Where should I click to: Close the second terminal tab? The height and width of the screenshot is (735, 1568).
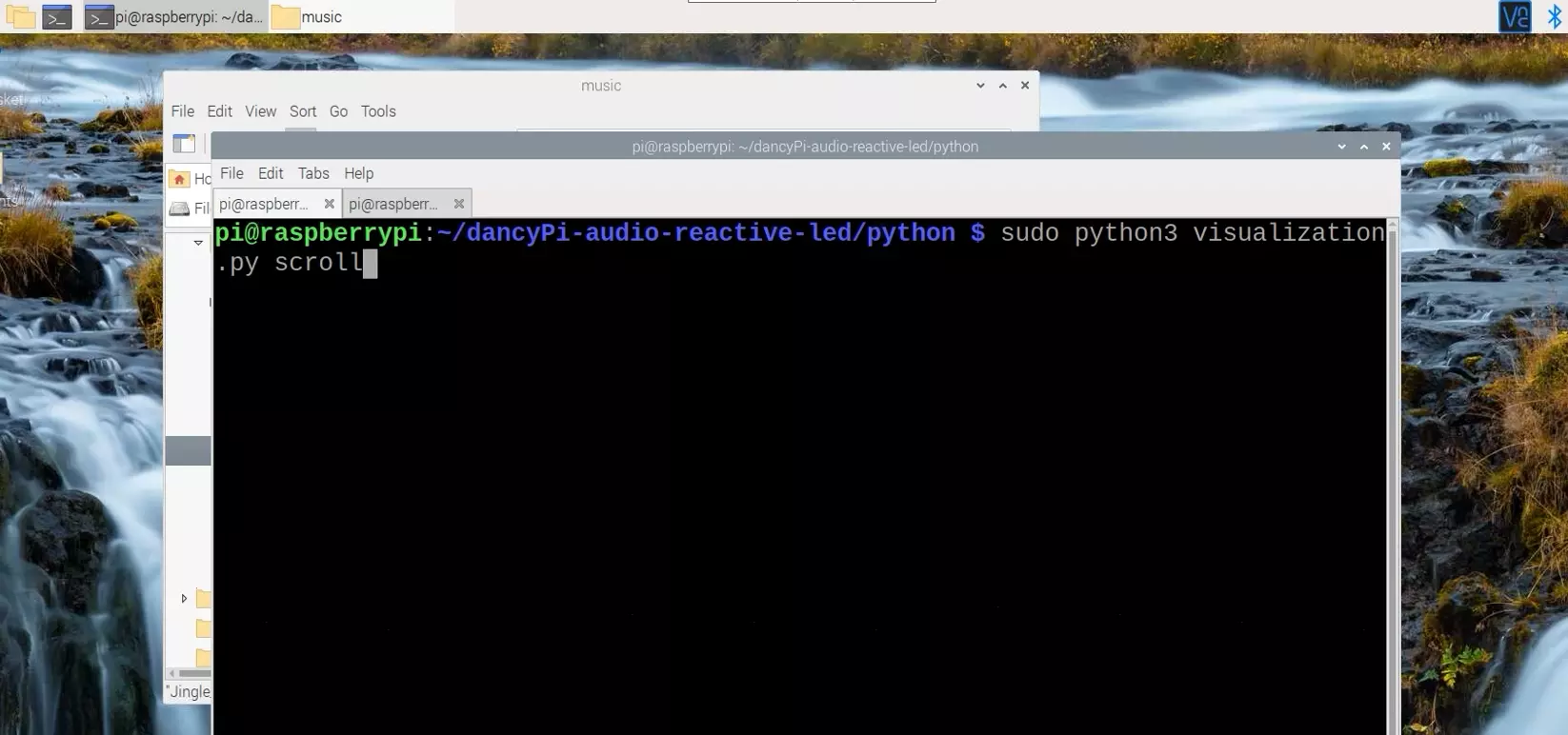[458, 204]
